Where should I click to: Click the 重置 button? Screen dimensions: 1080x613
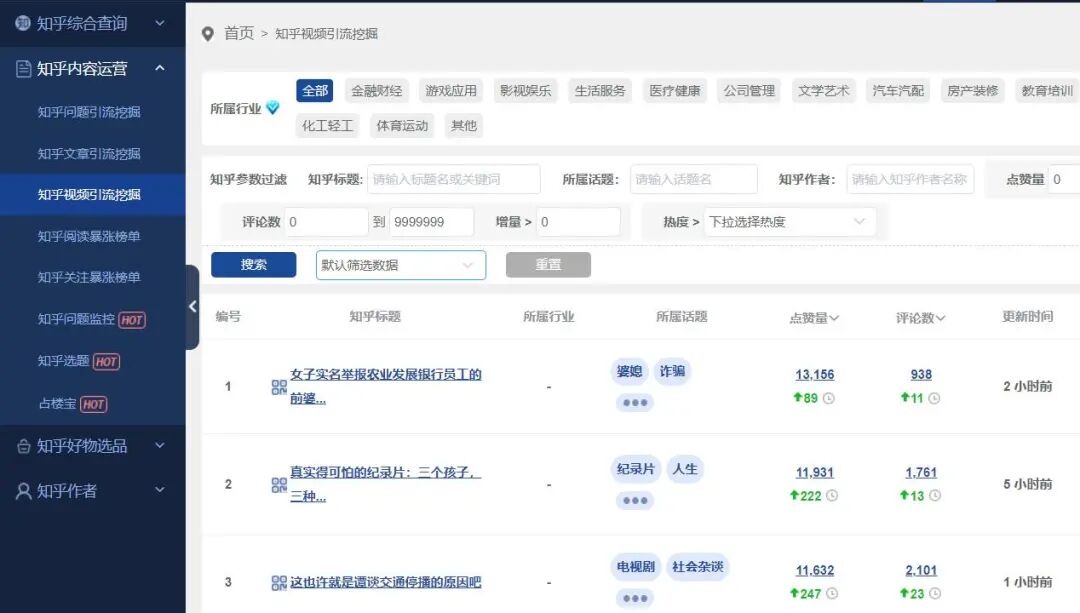(548, 264)
